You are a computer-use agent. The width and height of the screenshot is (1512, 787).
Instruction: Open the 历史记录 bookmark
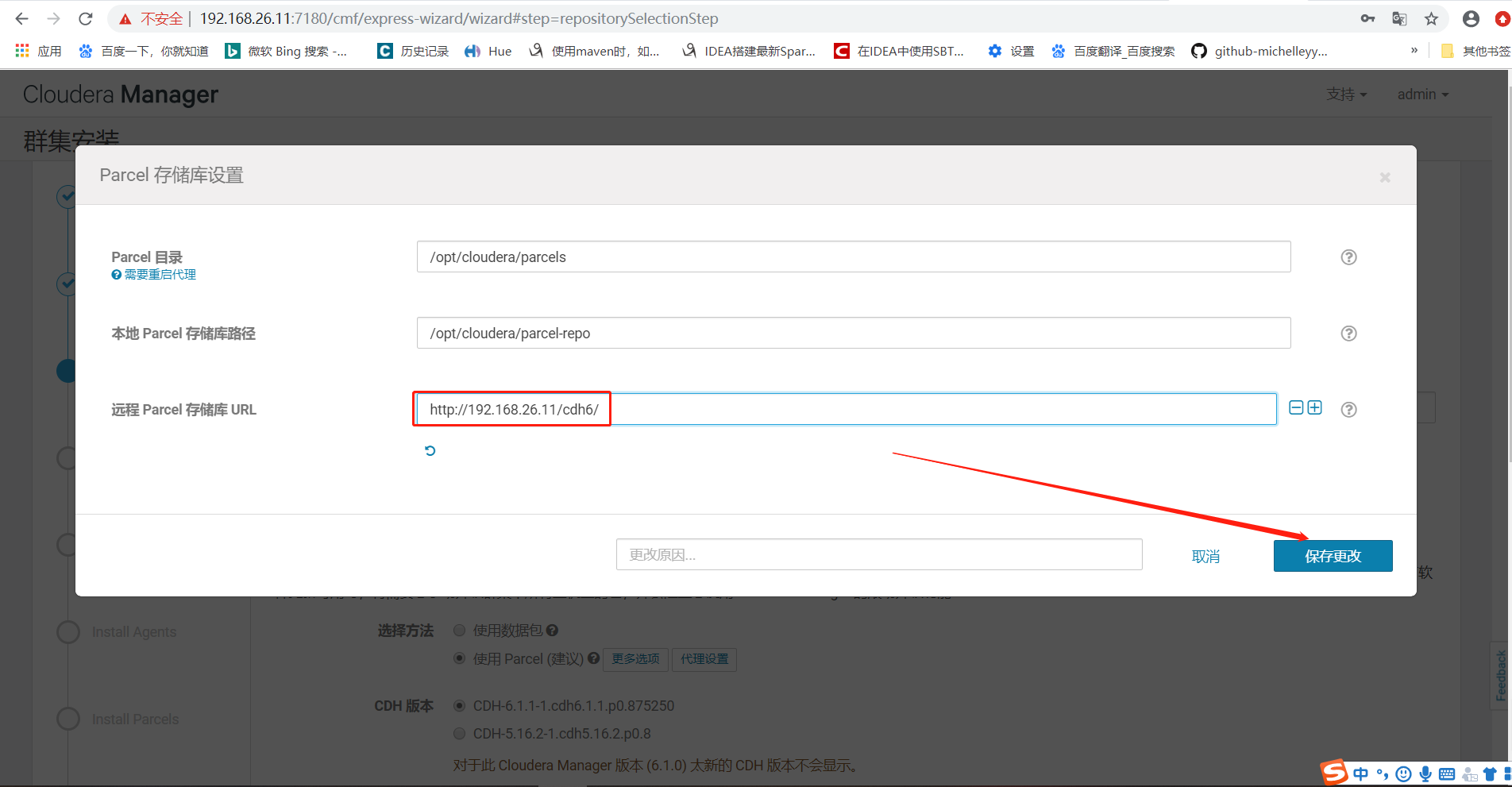tap(413, 51)
